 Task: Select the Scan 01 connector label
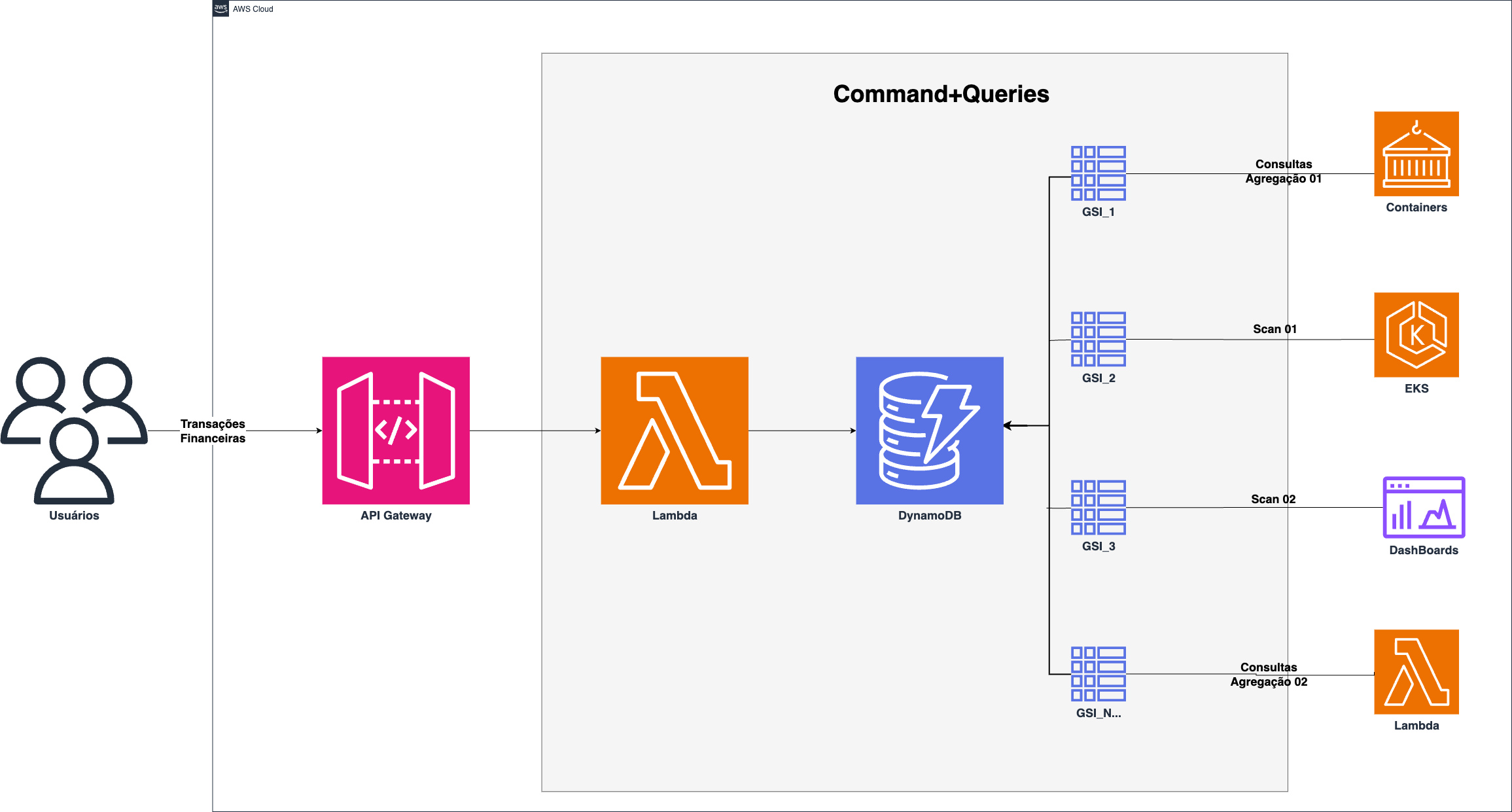(1275, 329)
